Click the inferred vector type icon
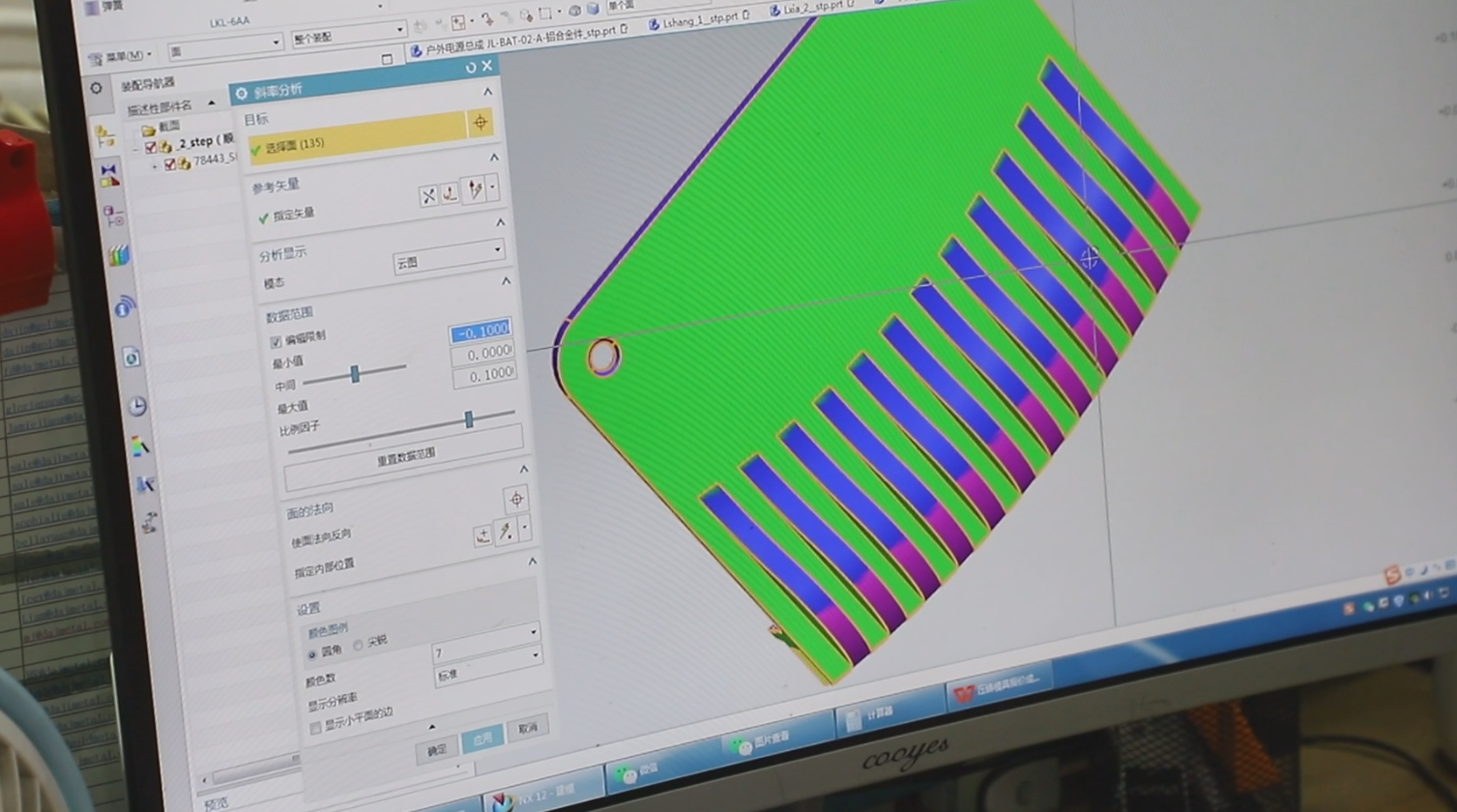This screenshot has width=1457, height=812. click(x=474, y=189)
